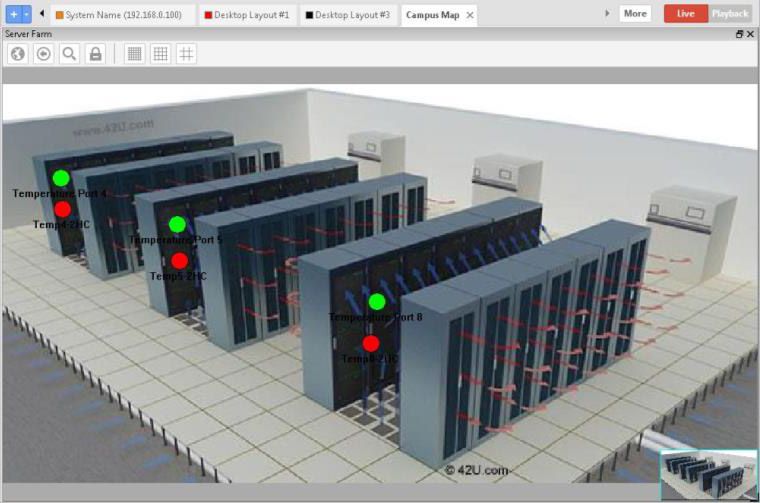Viewport: 760px width, 503px height.
Task: Choose the sparse grid hash icon
Action: tap(186, 54)
